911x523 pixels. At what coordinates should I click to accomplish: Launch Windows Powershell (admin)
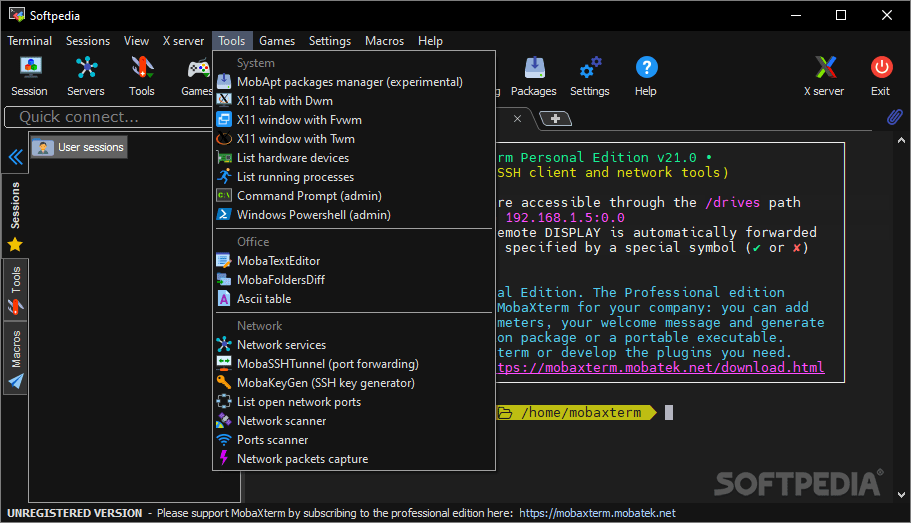[x=354, y=214]
